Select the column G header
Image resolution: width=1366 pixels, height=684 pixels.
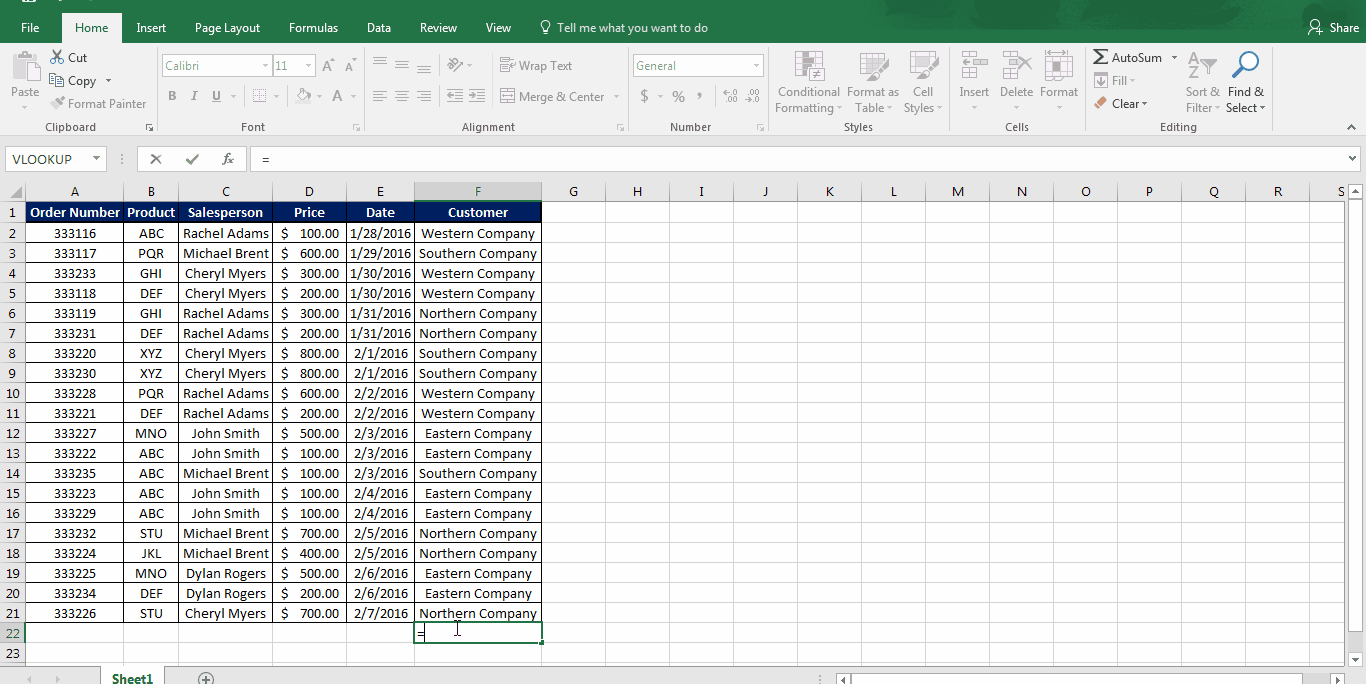click(574, 192)
